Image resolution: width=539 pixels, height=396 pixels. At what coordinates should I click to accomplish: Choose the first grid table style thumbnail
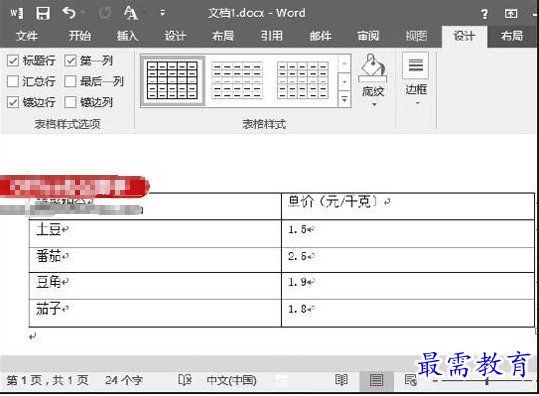pos(173,80)
